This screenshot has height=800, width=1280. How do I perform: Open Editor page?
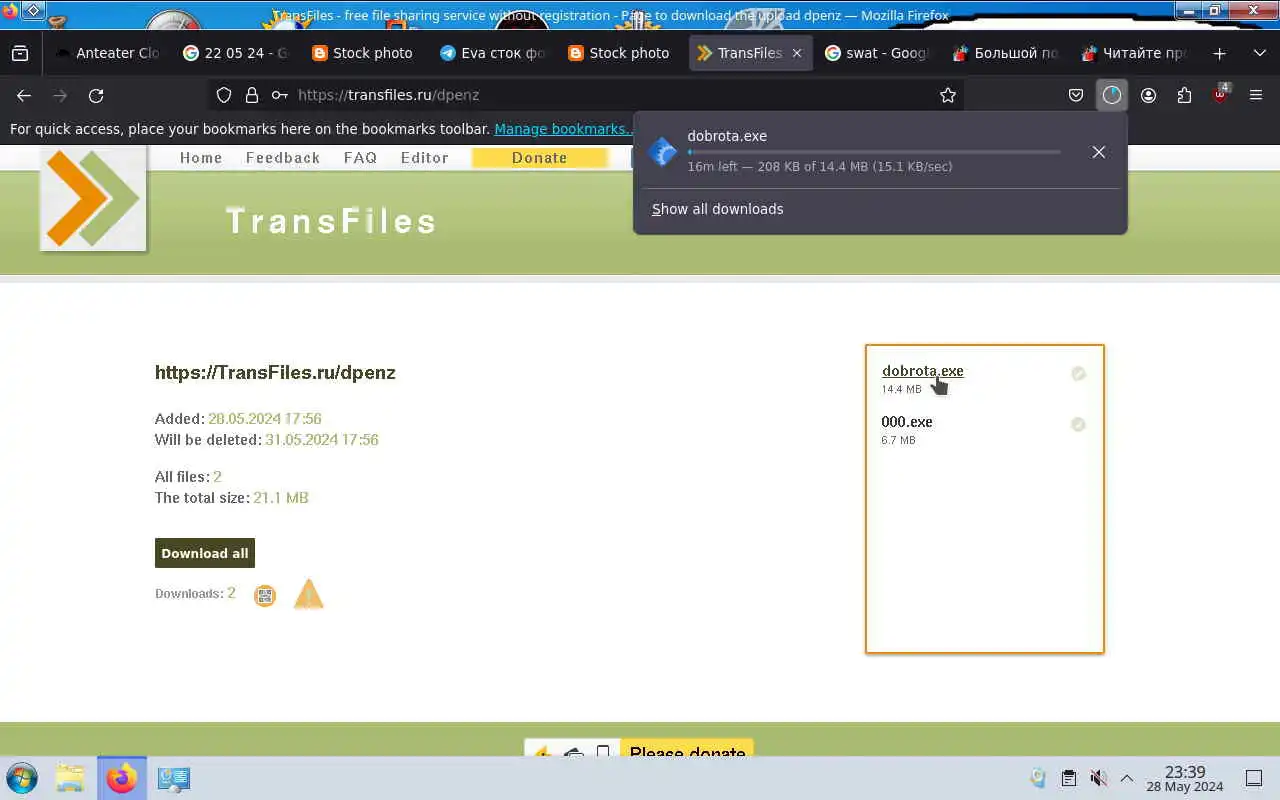click(425, 158)
